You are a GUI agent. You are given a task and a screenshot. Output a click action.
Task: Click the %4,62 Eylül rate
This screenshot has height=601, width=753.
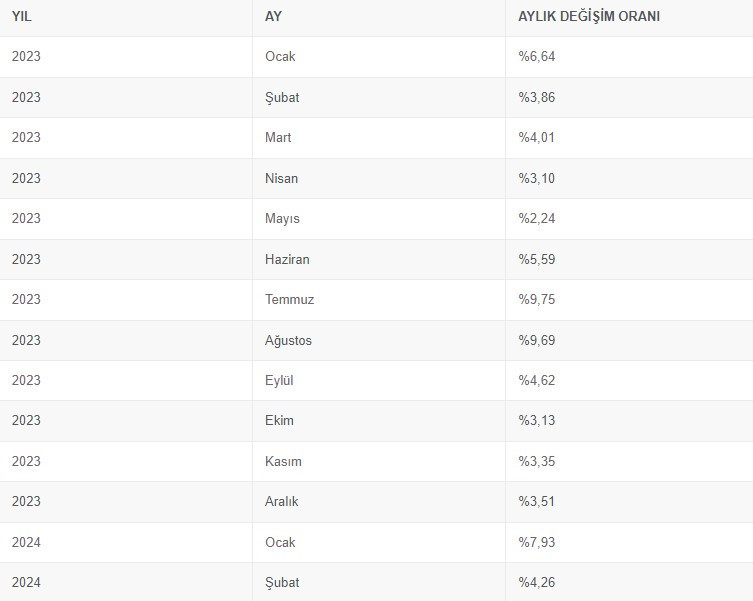[x=536, y=380]
